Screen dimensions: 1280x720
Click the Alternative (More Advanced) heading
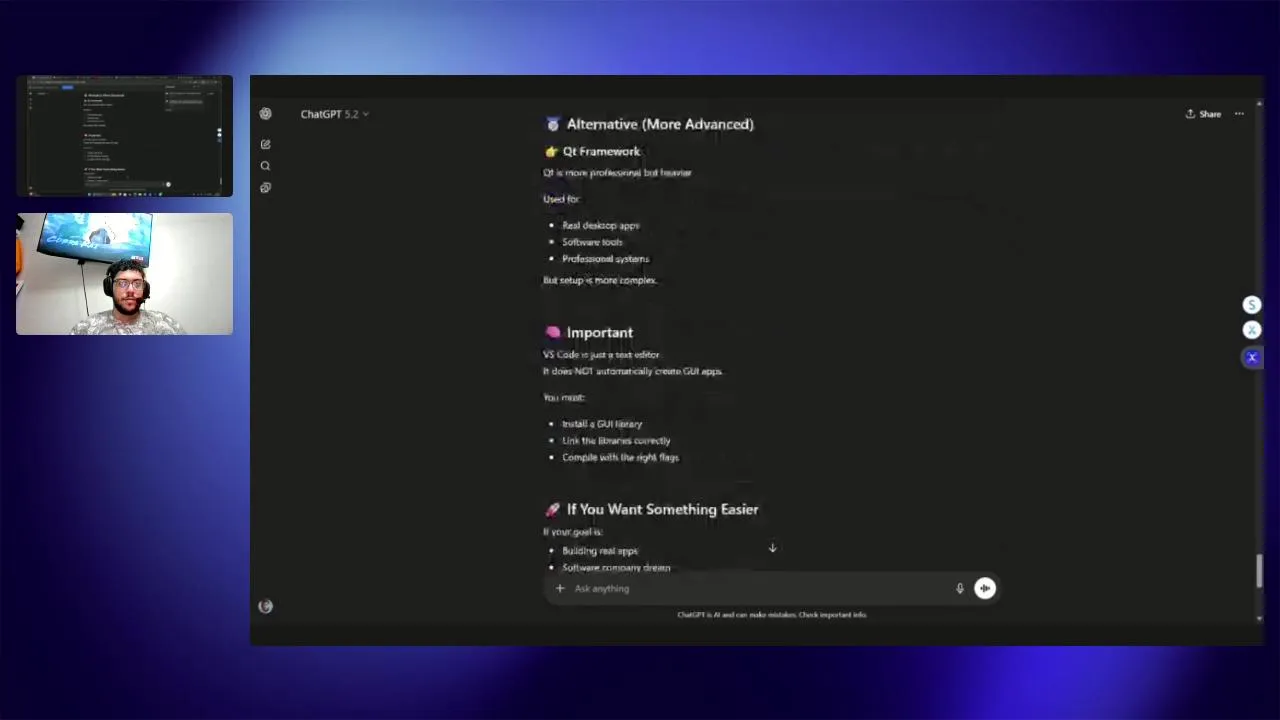pyautogui.click(x=660, y=124)
